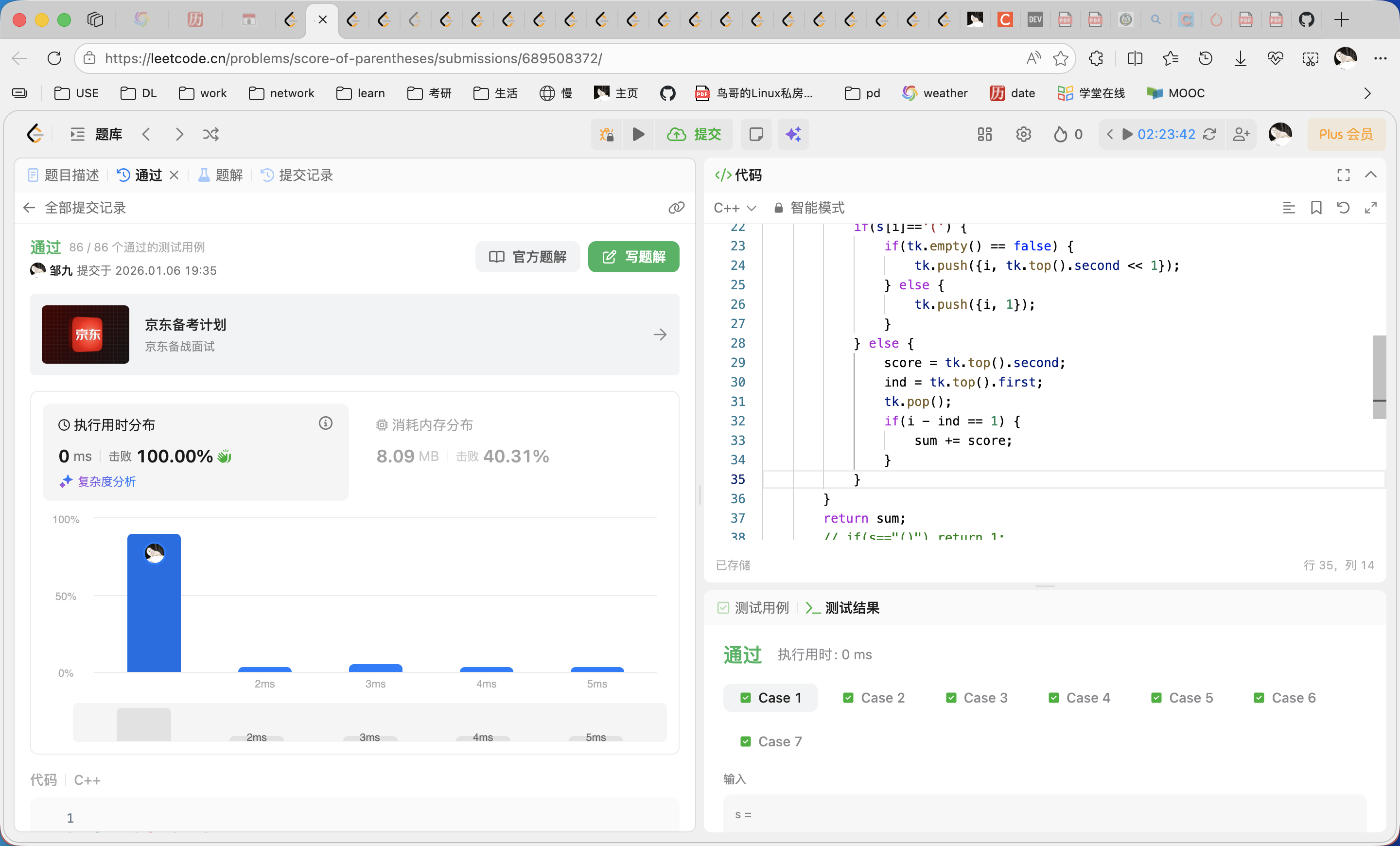
Task: Click the debug bug icon in toolbar
Action: [606, 134]
